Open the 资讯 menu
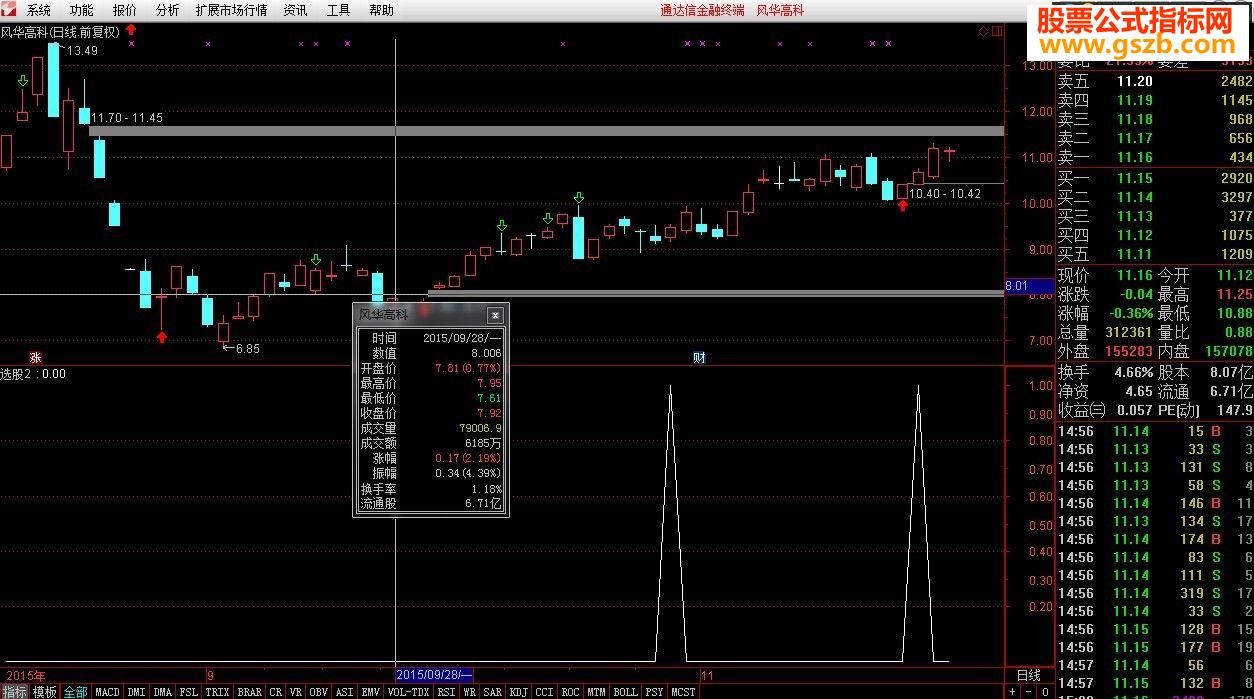 point(295,10)
